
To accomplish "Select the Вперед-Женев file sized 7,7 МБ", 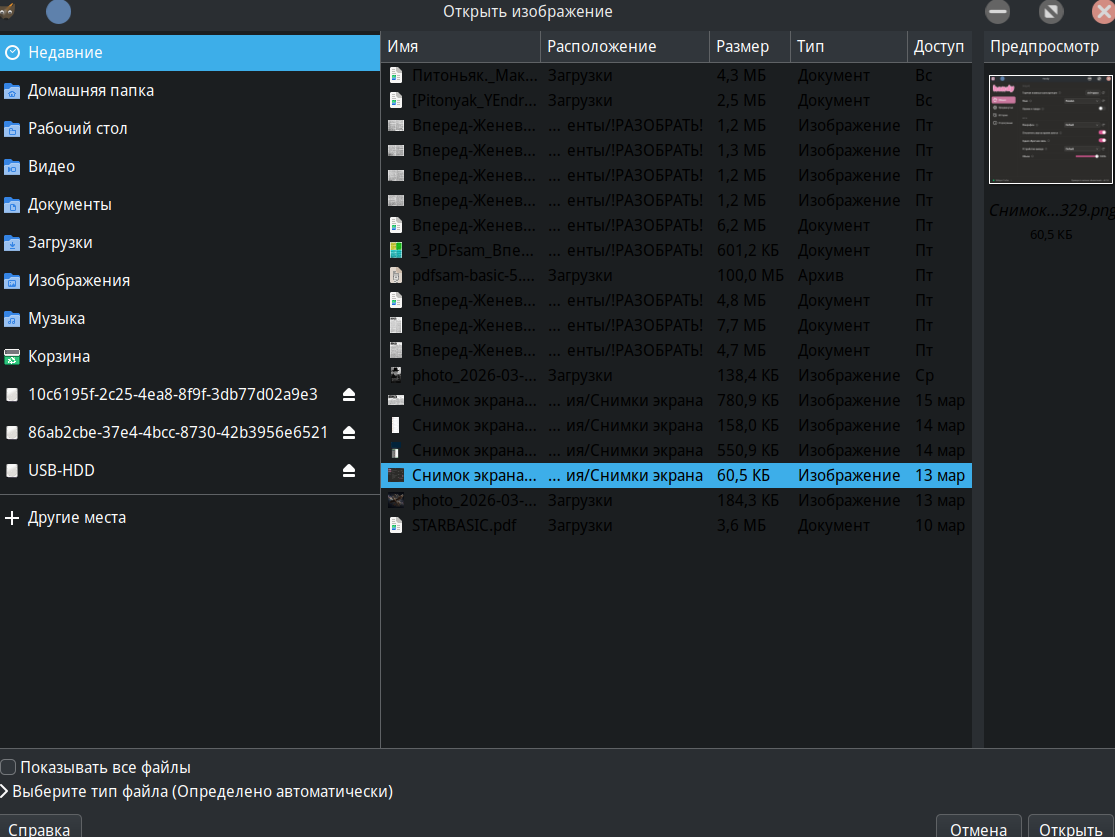I will pyautogui.click(x=676, y=326).
